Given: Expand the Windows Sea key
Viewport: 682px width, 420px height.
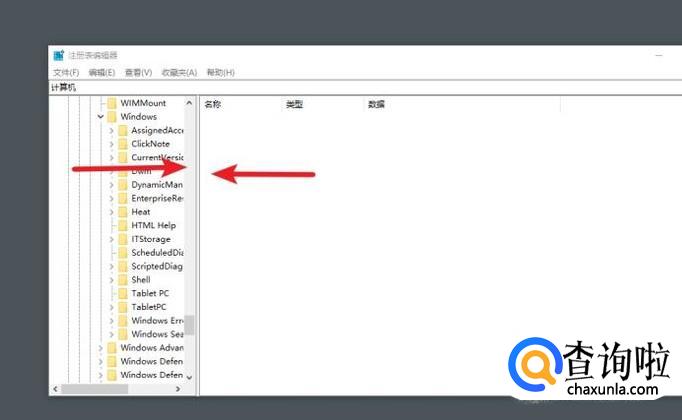Looking at the screenshot, I should pyautogui.click(x=111, y=334).
